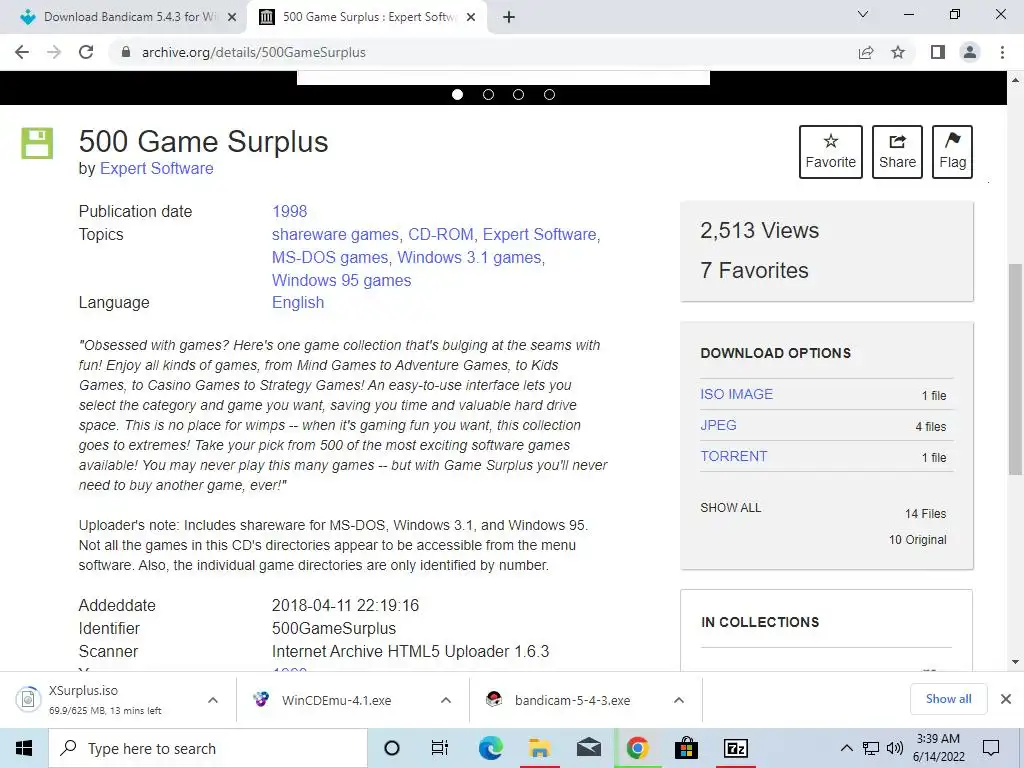Close the 500 Game Surplus tab

pyautogui.click(x=471, y=17)
